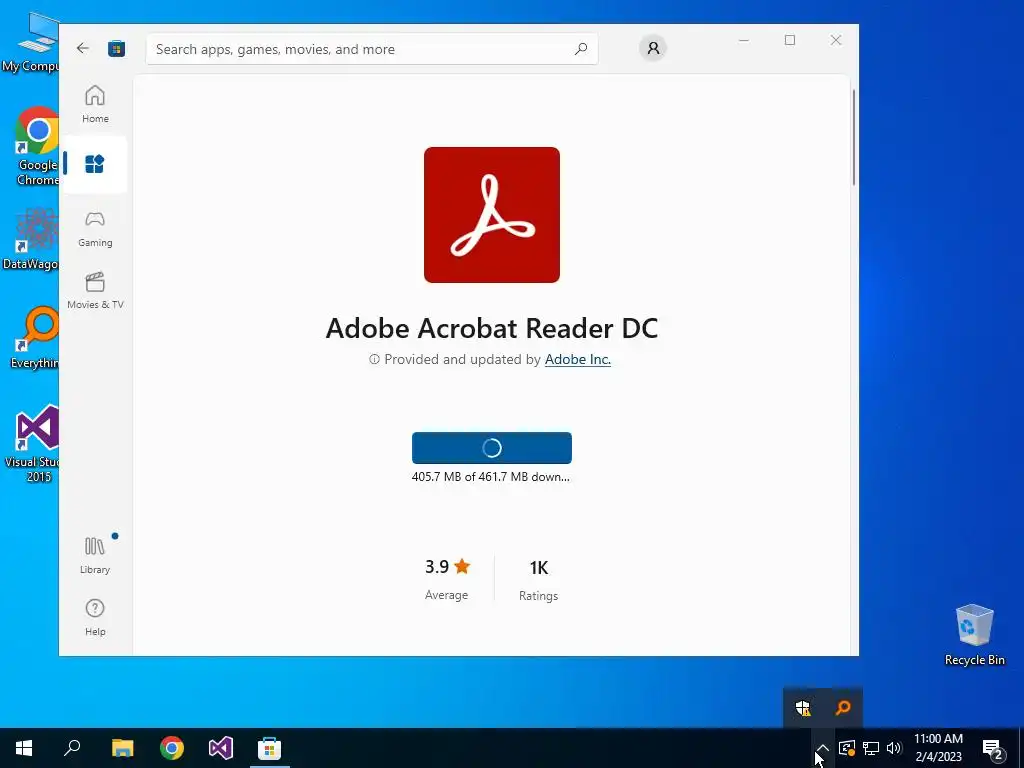
Task: Click the tray icon left of the network icon
Action: tap(846, 748)
